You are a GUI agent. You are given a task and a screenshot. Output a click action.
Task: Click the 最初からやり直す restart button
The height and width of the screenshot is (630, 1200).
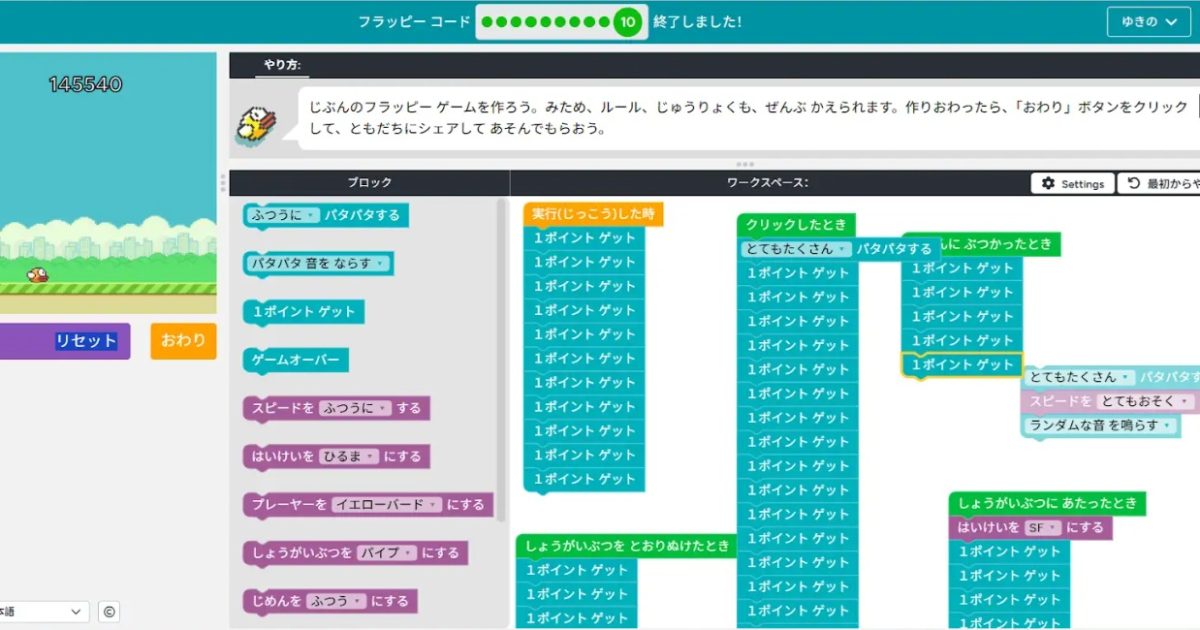click(1160, 184)
